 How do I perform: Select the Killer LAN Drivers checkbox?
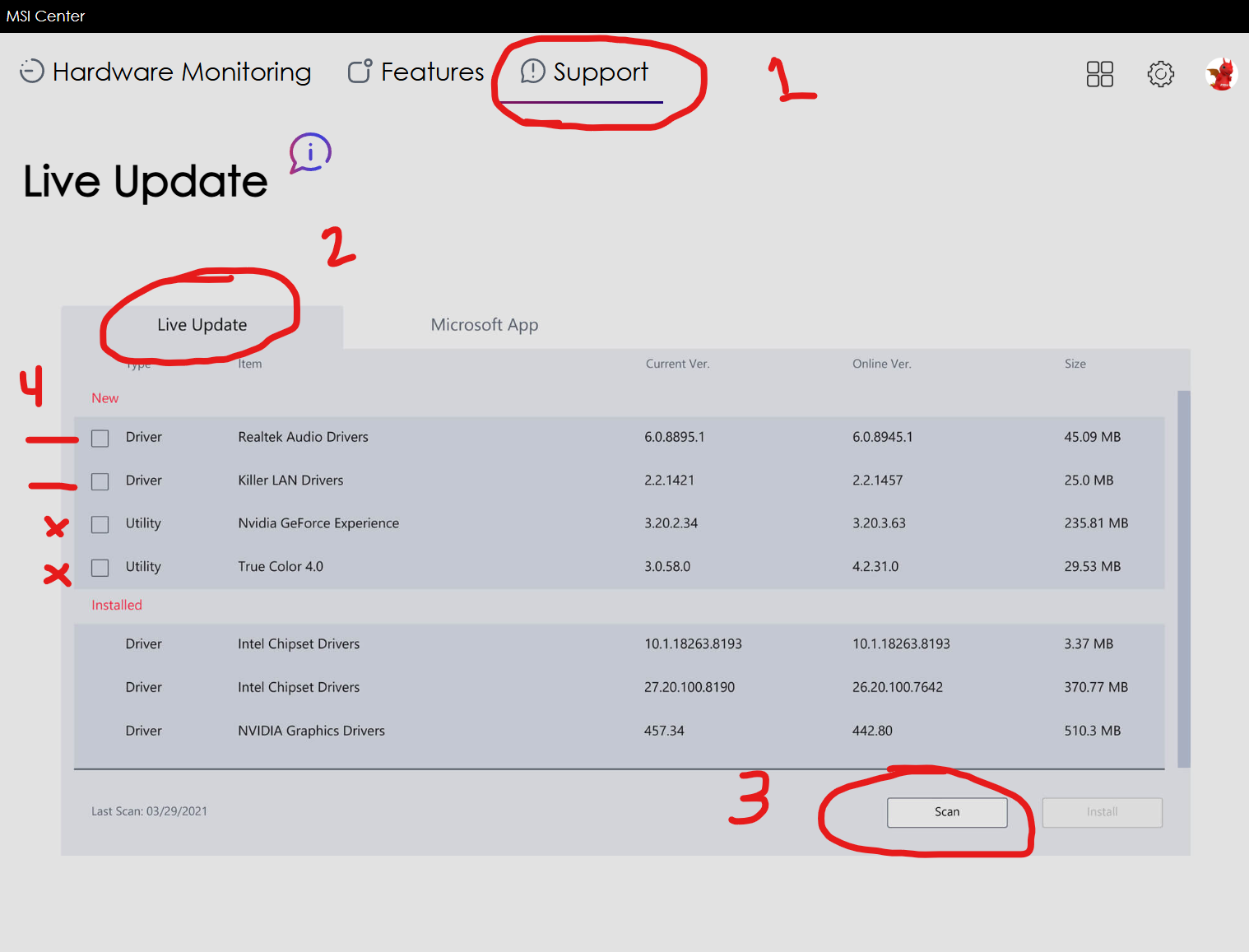coord(100,481)
